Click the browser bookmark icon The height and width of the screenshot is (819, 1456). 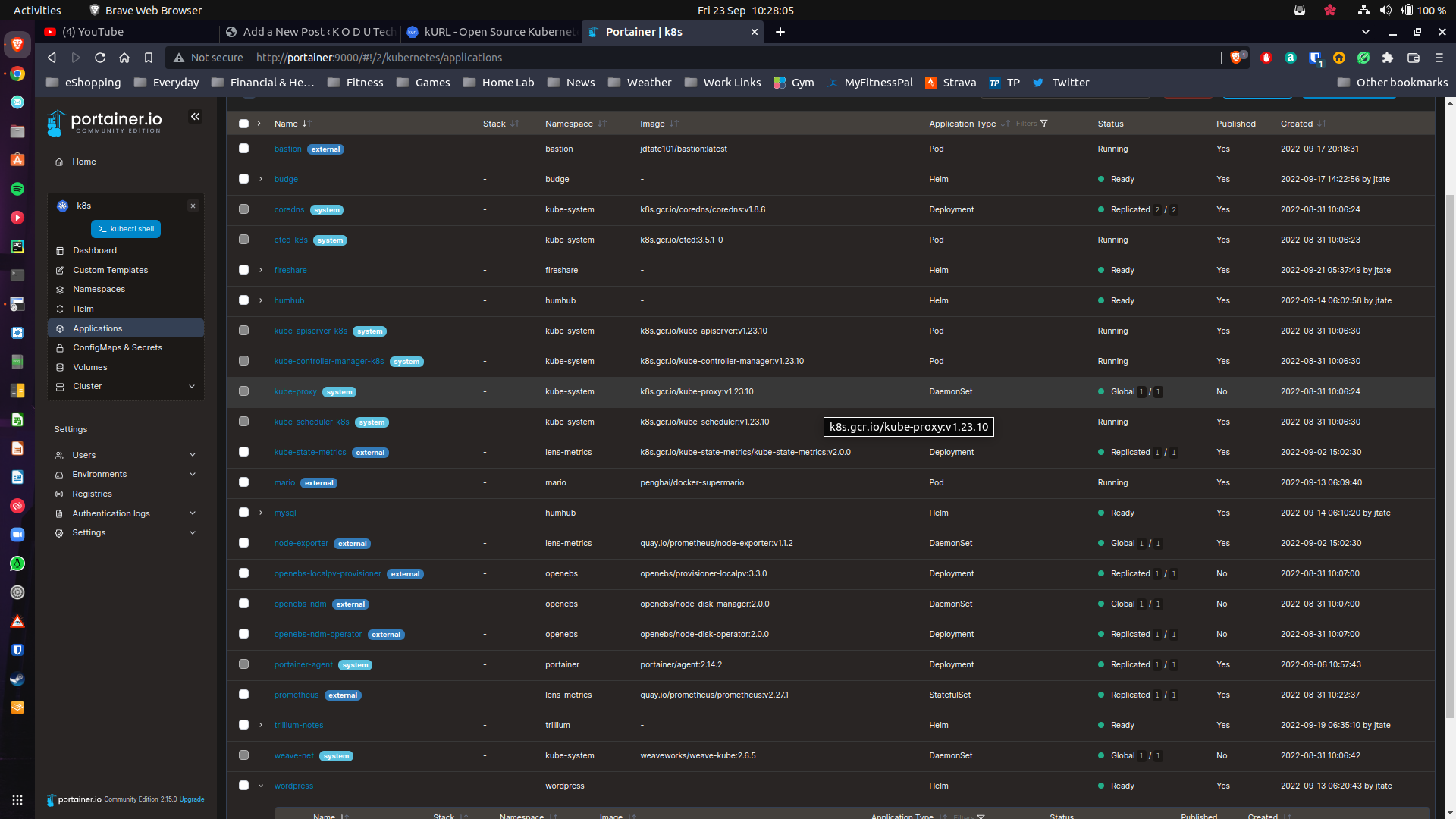pos(149,58)
